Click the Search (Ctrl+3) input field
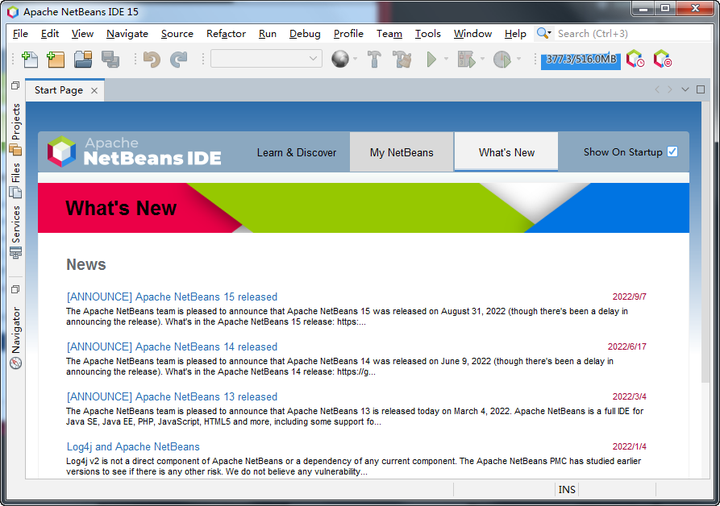Viewport: 720px width, 506px height. 633,34
